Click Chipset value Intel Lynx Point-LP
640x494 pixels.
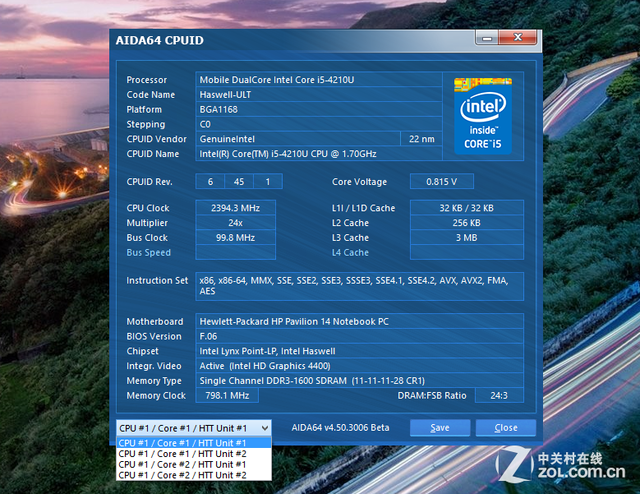[x=360, y=351]
